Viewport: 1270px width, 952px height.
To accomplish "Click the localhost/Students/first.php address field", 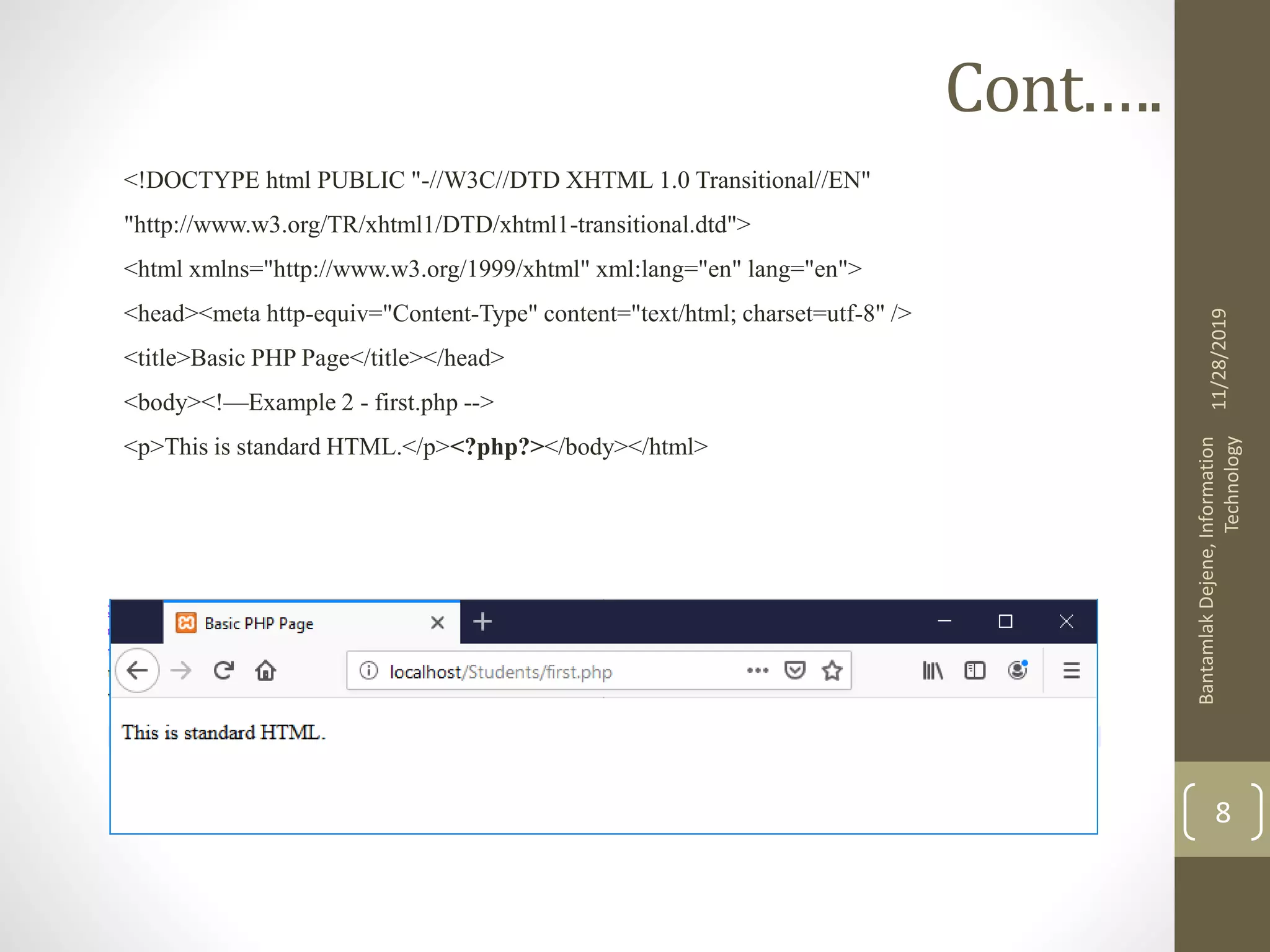I will [x=533, y=672].
